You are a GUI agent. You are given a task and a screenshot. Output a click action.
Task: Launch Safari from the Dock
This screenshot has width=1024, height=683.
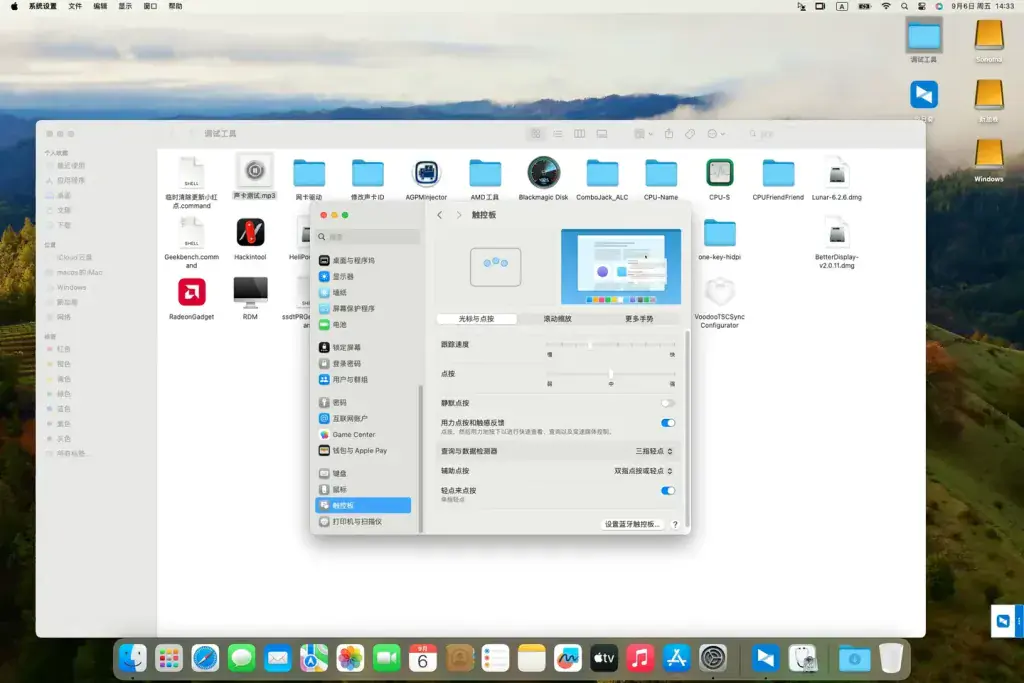205,658
